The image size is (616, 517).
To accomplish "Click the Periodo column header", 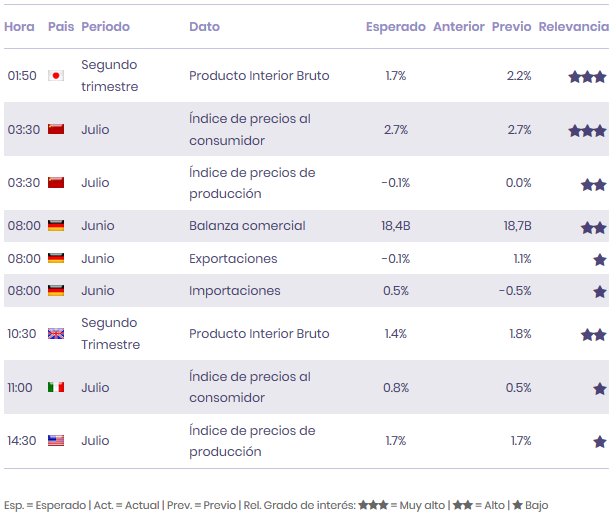I will click(105, 27).
